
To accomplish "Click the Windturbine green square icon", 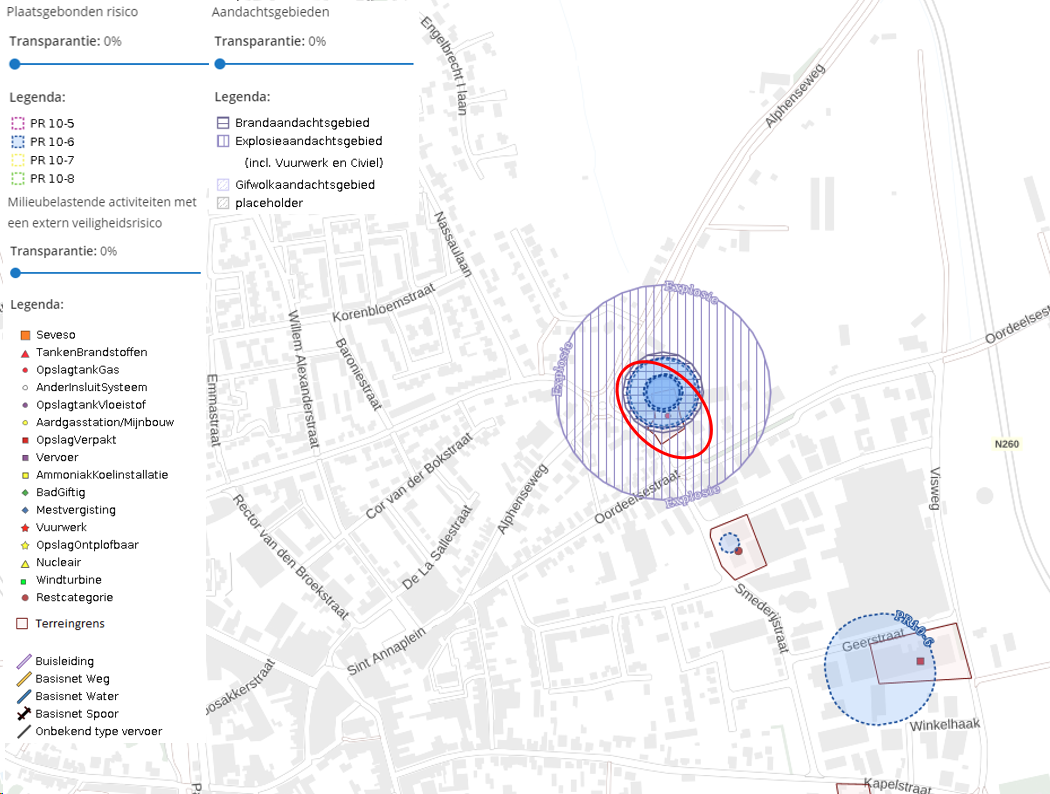I will click(24, 581).
